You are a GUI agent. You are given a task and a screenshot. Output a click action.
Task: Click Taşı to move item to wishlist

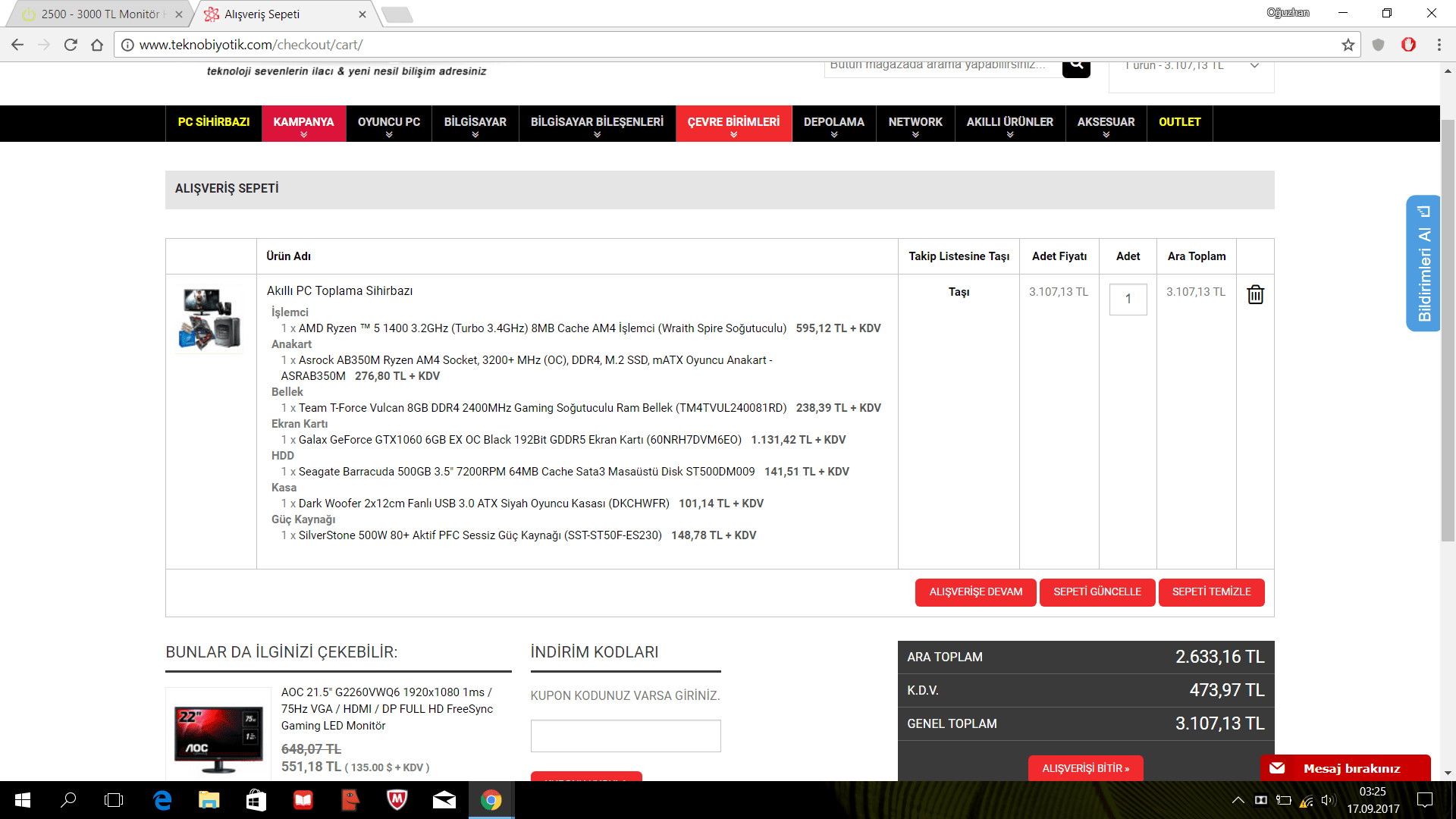point(959,292)
